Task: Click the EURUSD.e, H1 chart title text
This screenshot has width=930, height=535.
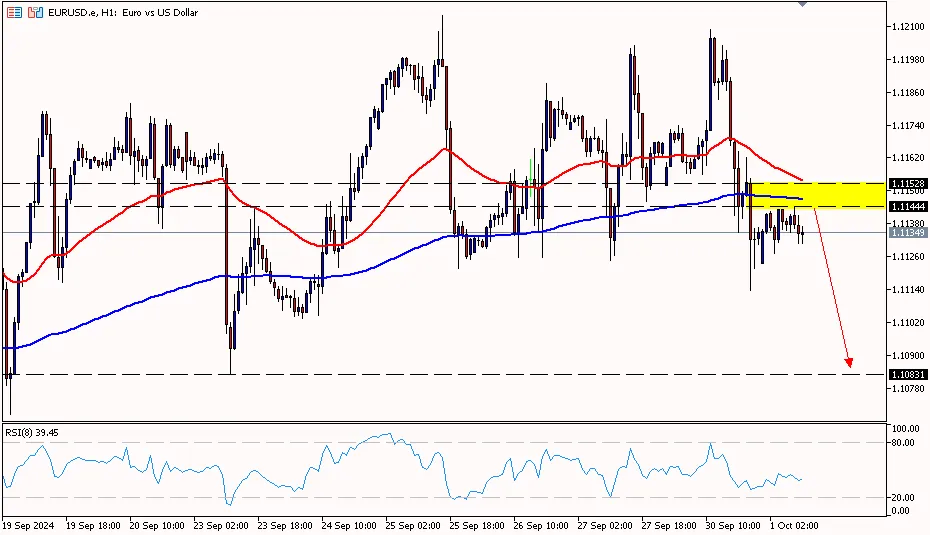Action: (123, 12)
